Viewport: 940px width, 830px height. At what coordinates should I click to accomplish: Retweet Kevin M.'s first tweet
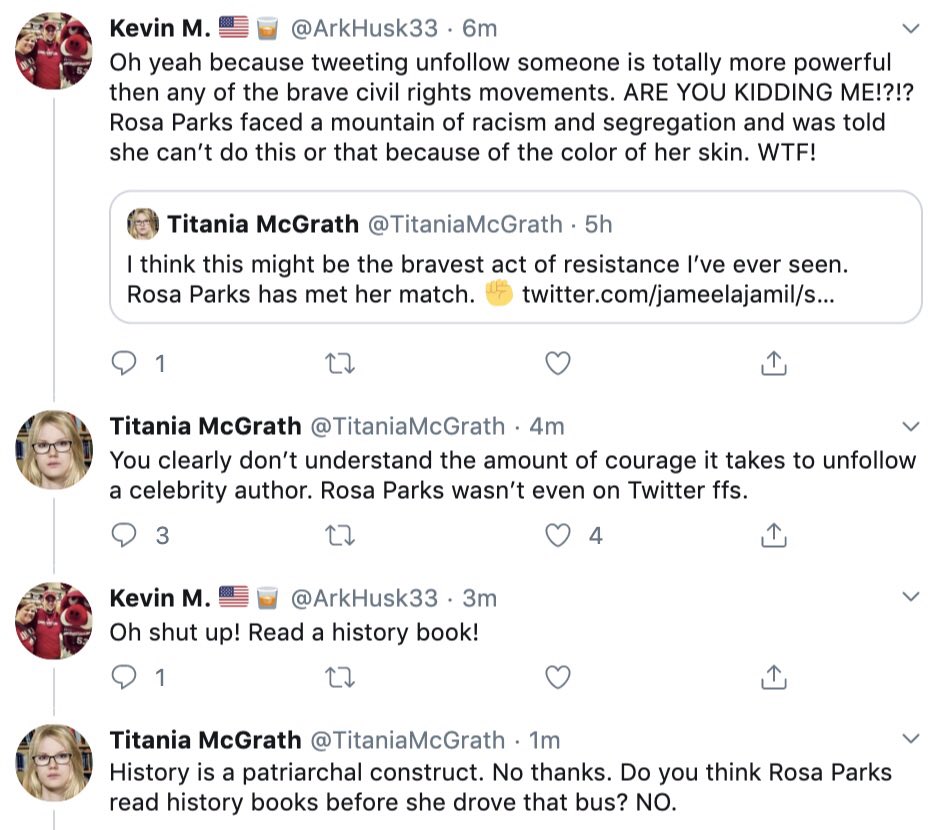click(x=339, y=363)
